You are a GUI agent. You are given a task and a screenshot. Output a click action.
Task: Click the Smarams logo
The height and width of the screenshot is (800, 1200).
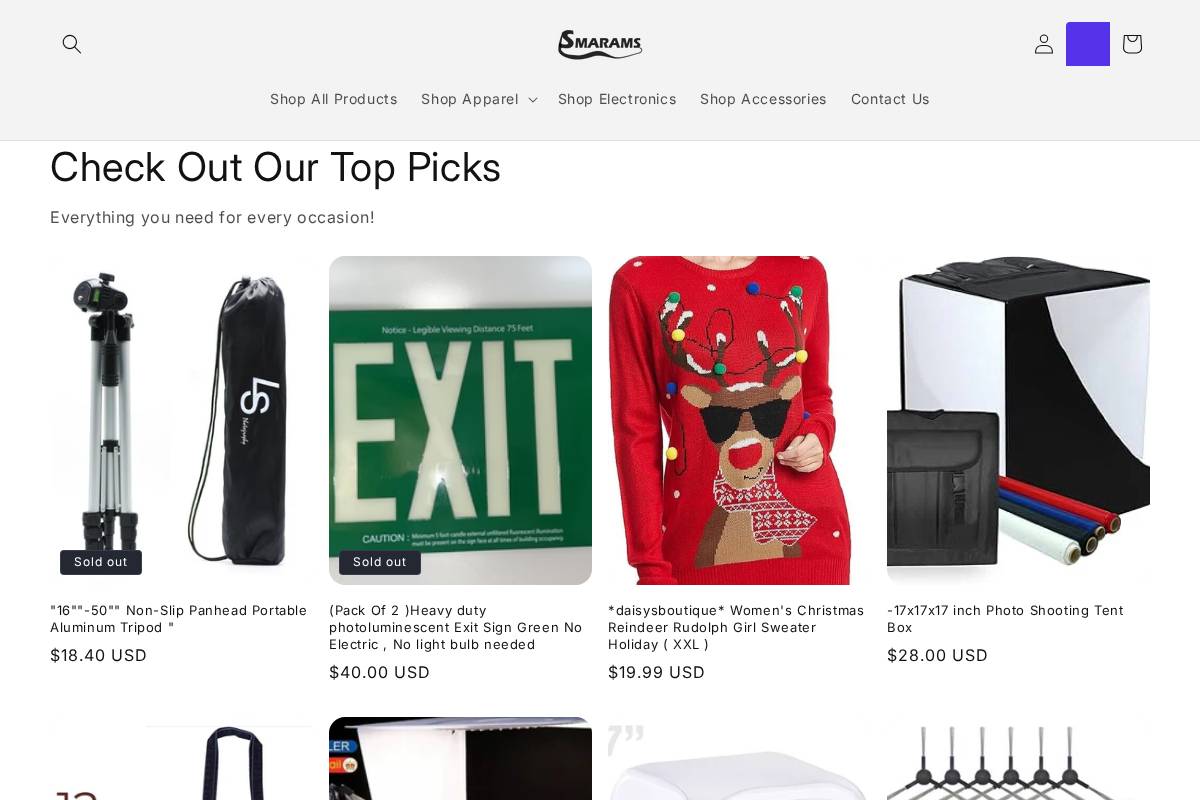600,44
